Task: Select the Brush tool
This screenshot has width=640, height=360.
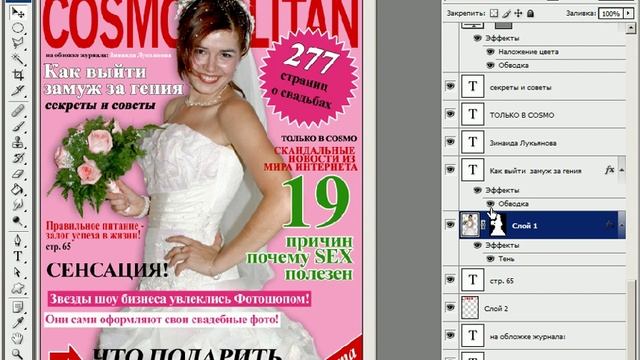Action: [x=18, y=127]
